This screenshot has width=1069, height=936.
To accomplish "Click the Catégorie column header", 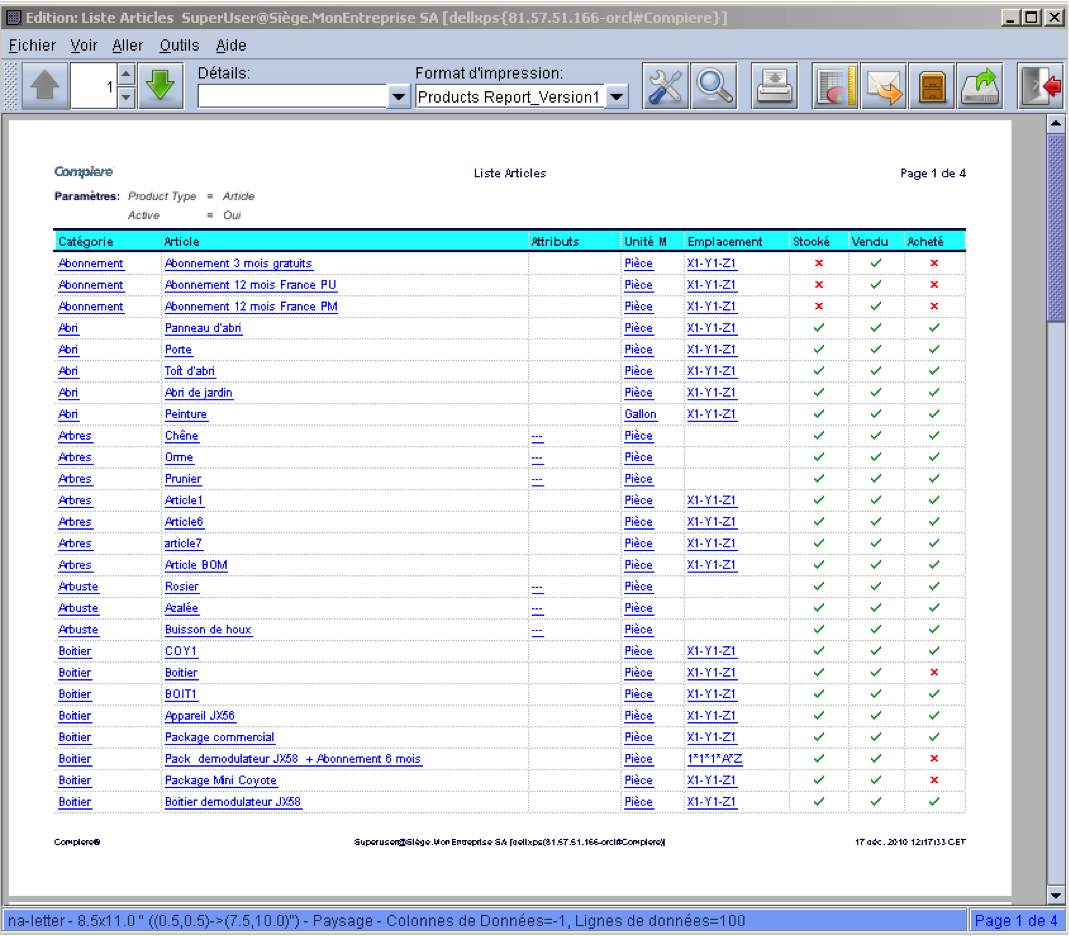I will 86,242.
